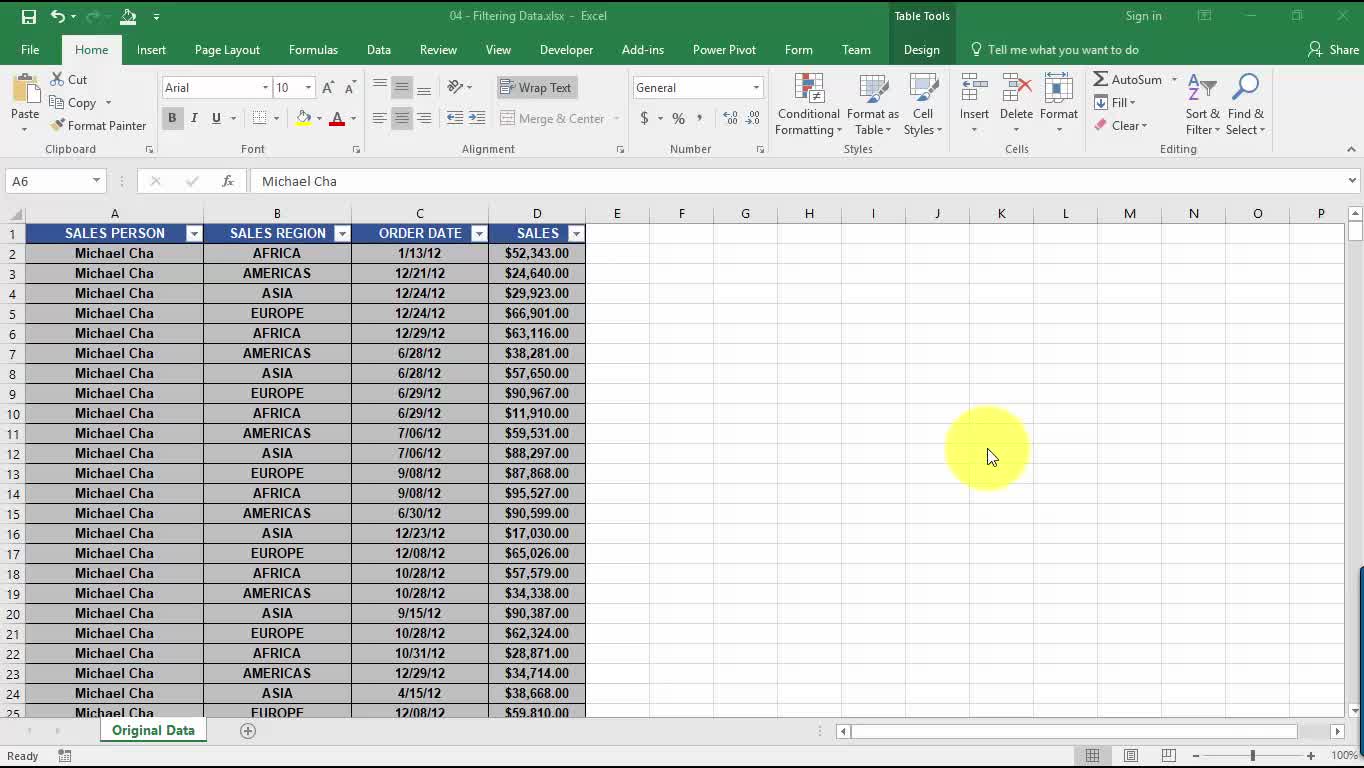Viewport: 1364px width, 768px height.
Task: Click the Format Painter icon
Action: tap(58, 126)
